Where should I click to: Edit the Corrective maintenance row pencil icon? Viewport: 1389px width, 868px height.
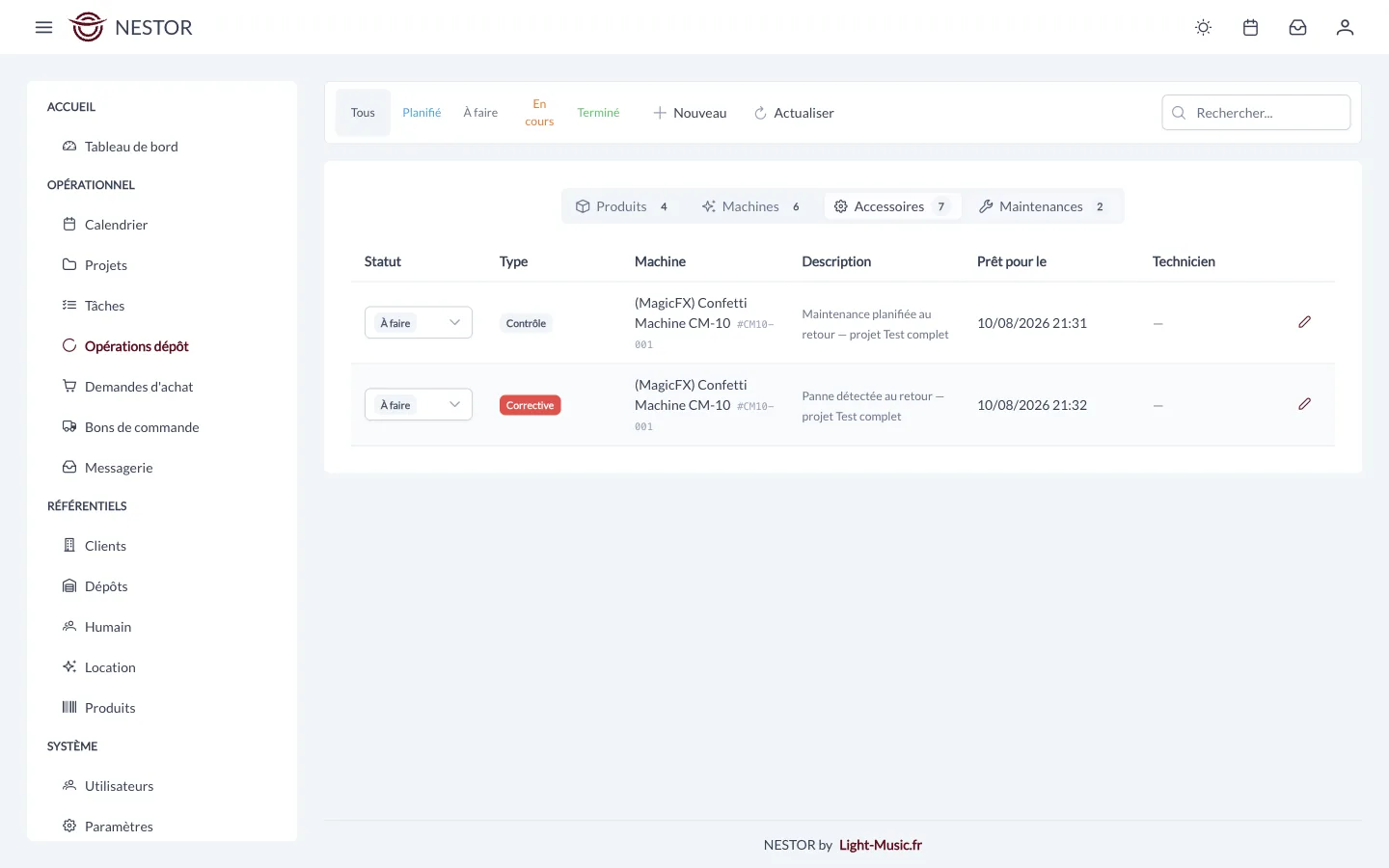click(x=1304, y=404)
